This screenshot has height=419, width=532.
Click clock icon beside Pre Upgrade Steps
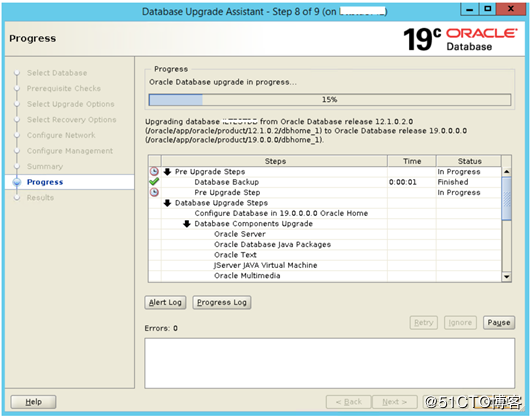(154, 171)
